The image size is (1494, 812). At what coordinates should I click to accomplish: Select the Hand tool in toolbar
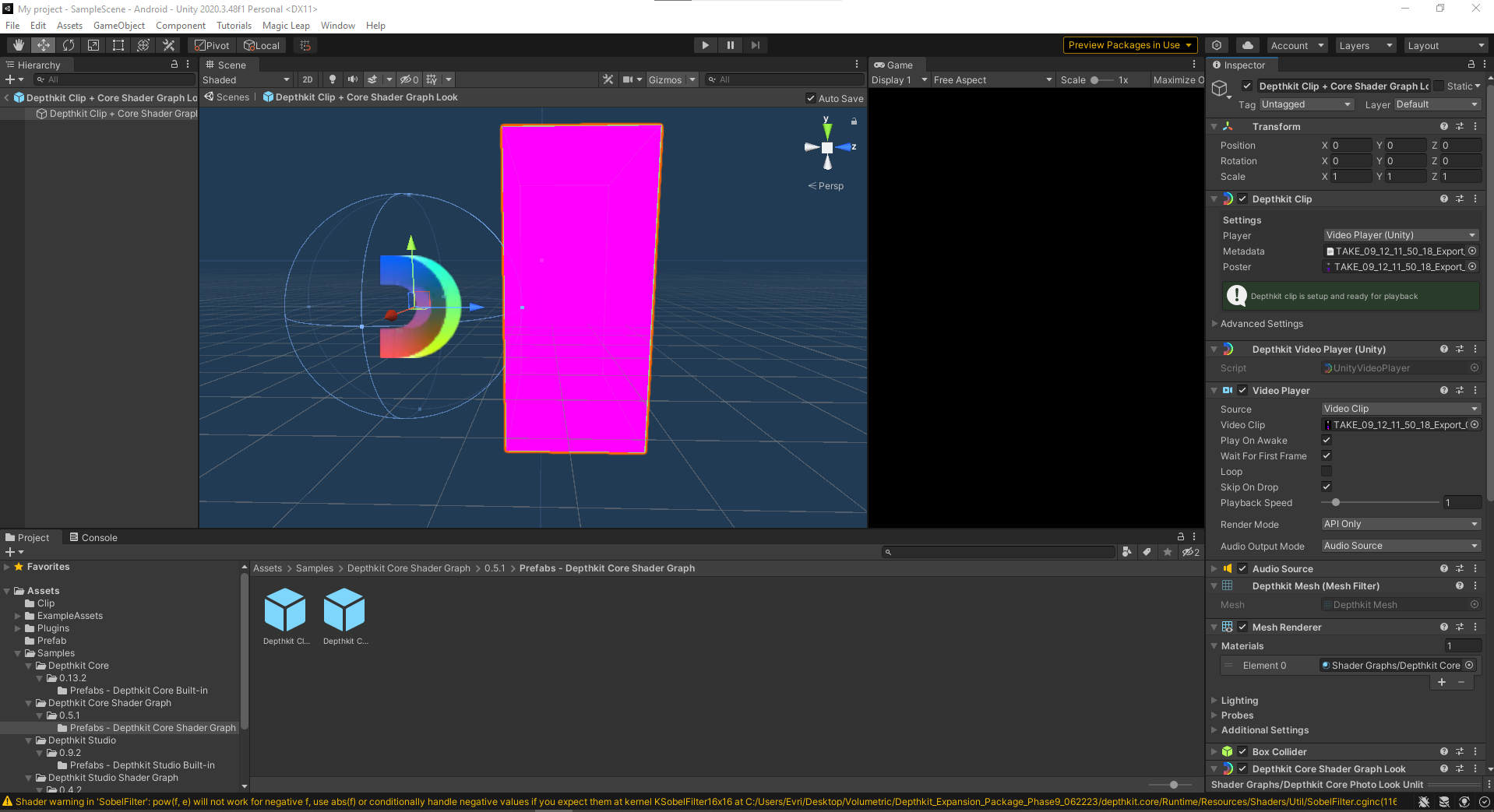19,45
